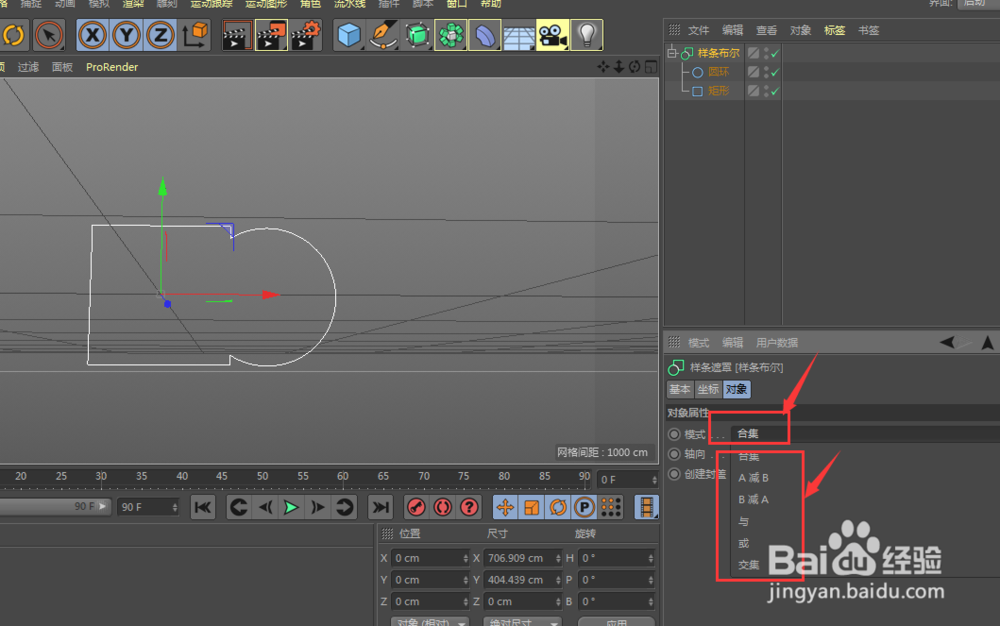1000x626 pixels.
Task: Select the 样条布尔 object
Action: coord(718,53)
